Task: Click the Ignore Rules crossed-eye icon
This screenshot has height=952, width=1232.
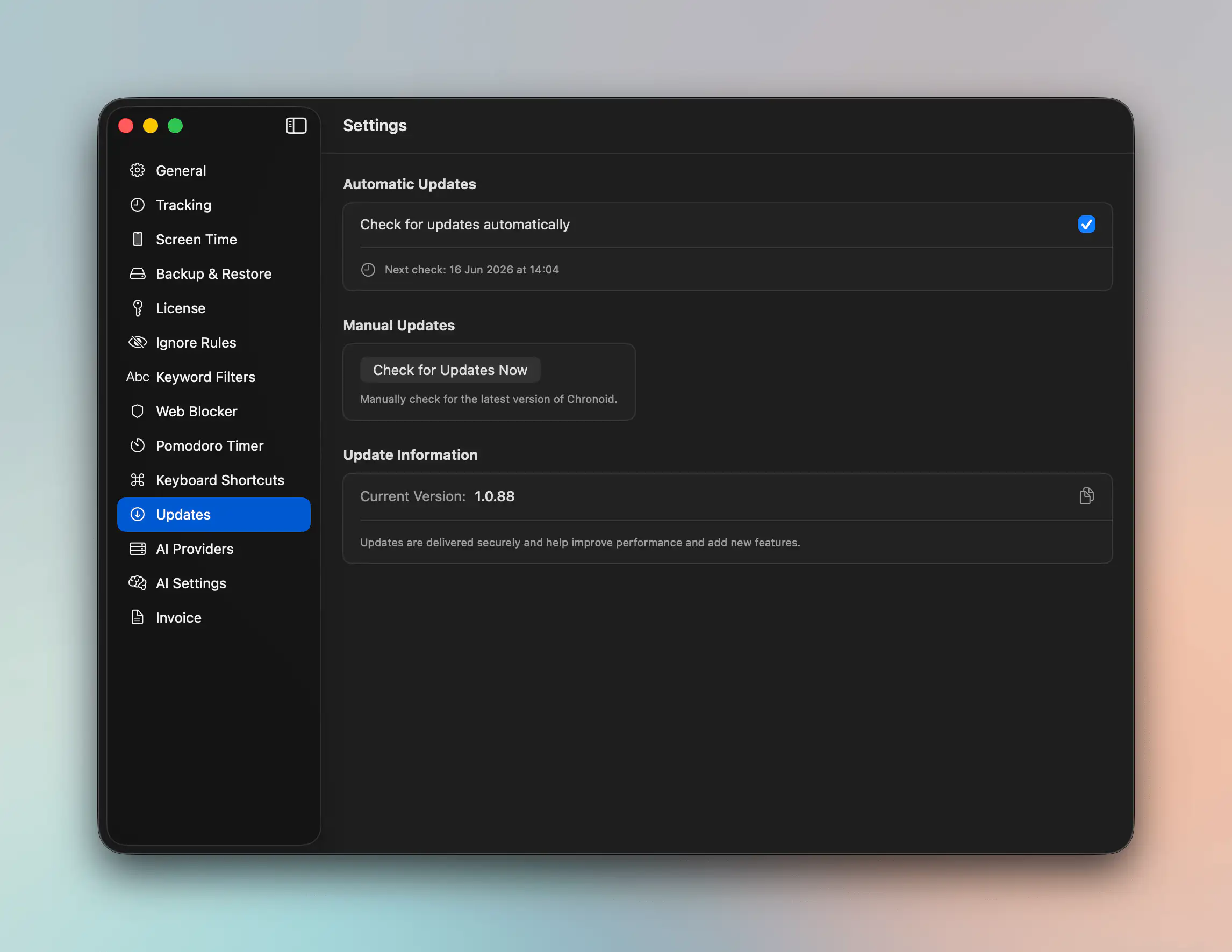Action: coord(138,342)
